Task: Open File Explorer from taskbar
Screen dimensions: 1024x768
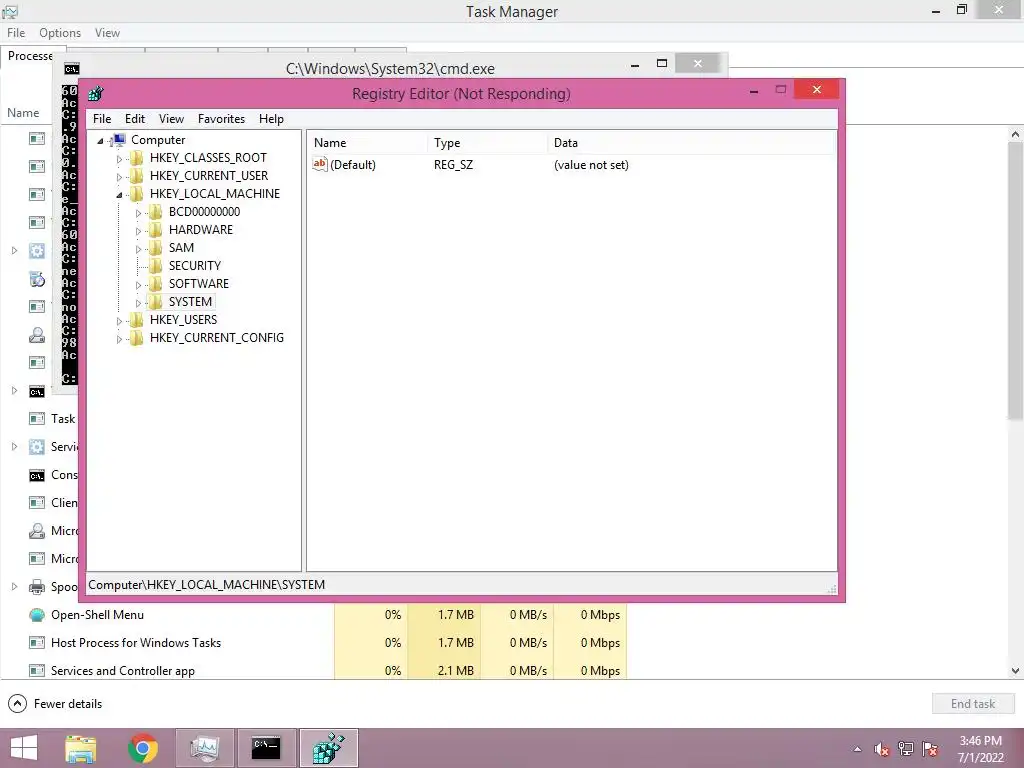Action: 81,748
